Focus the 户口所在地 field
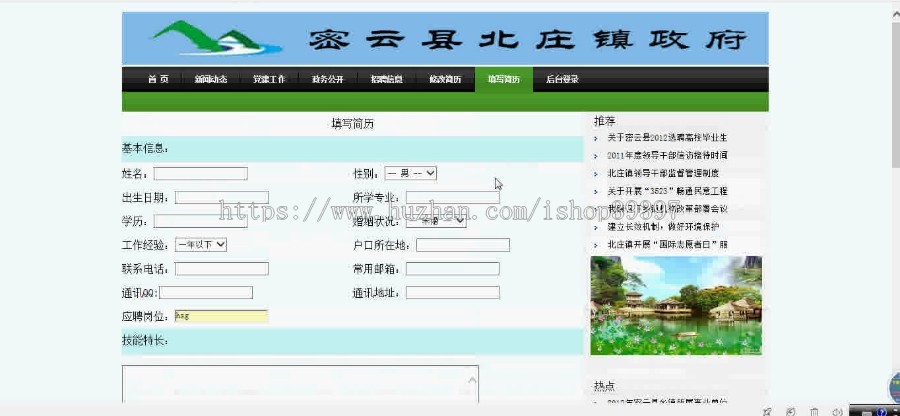Viewport: 900px width, 416px height. tap(463, 245)
